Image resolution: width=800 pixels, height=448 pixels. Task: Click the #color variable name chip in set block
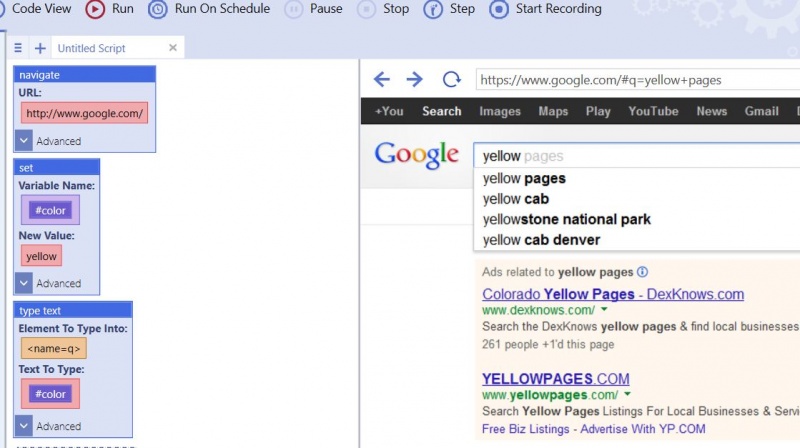[x=50, y=210]
